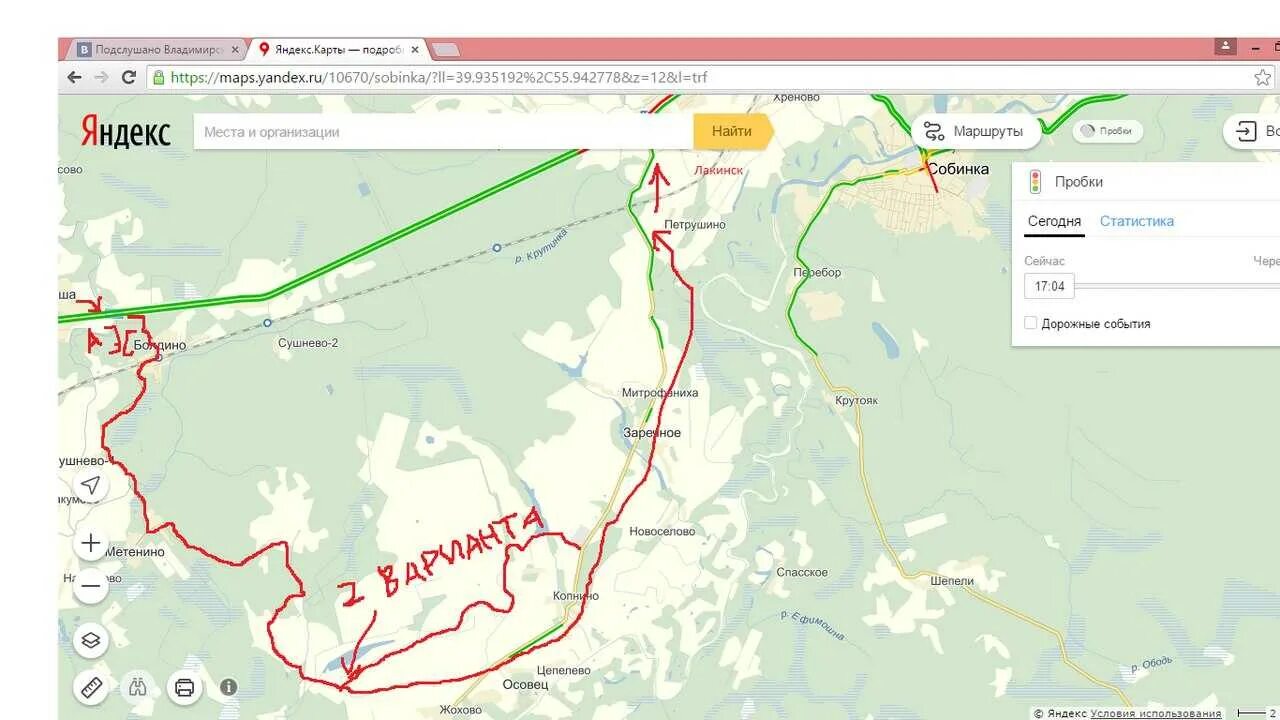Click the Найти search button
The image size is (1280, 720).
(734, 131)
